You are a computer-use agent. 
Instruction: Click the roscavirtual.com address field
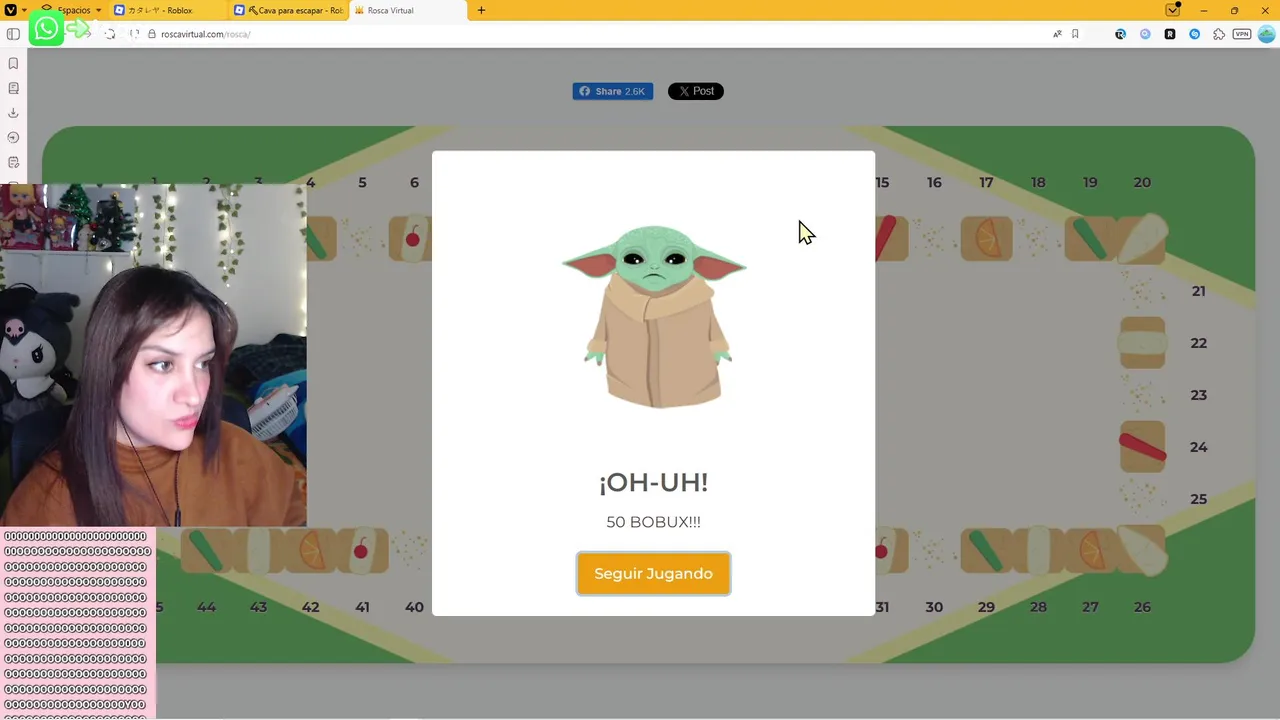600,34
